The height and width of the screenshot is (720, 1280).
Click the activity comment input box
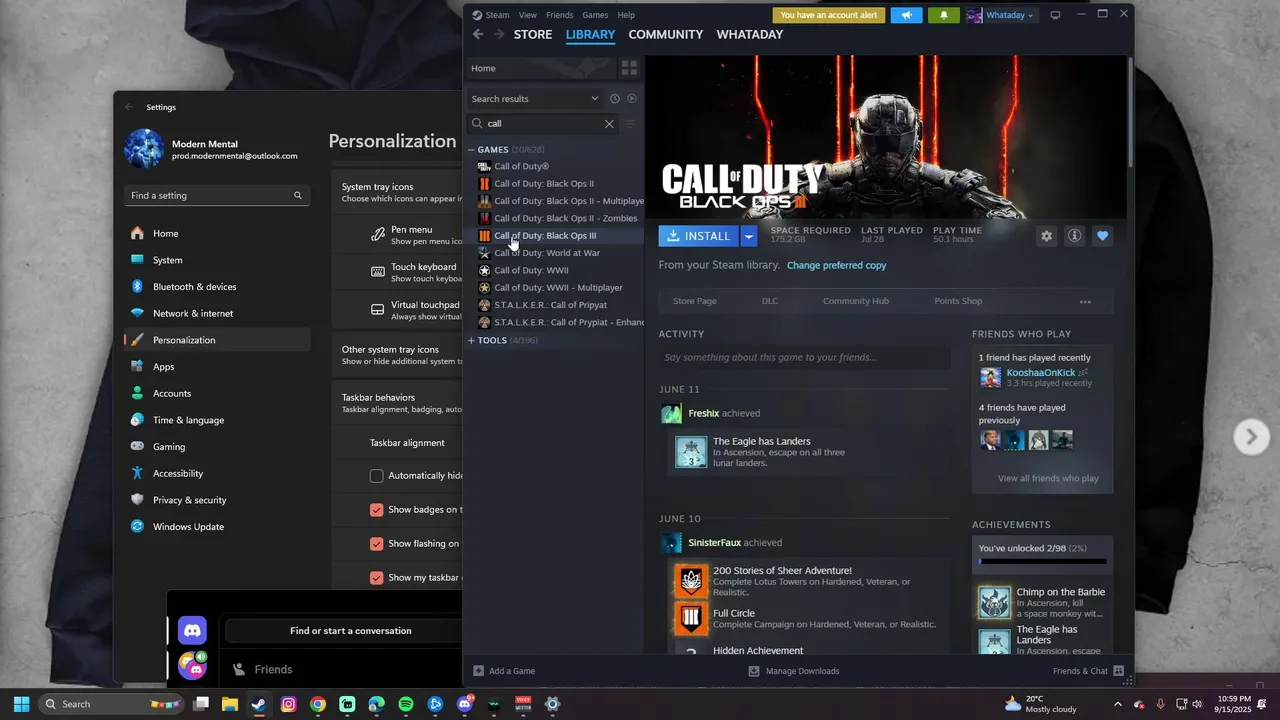(x=805, y=358)
